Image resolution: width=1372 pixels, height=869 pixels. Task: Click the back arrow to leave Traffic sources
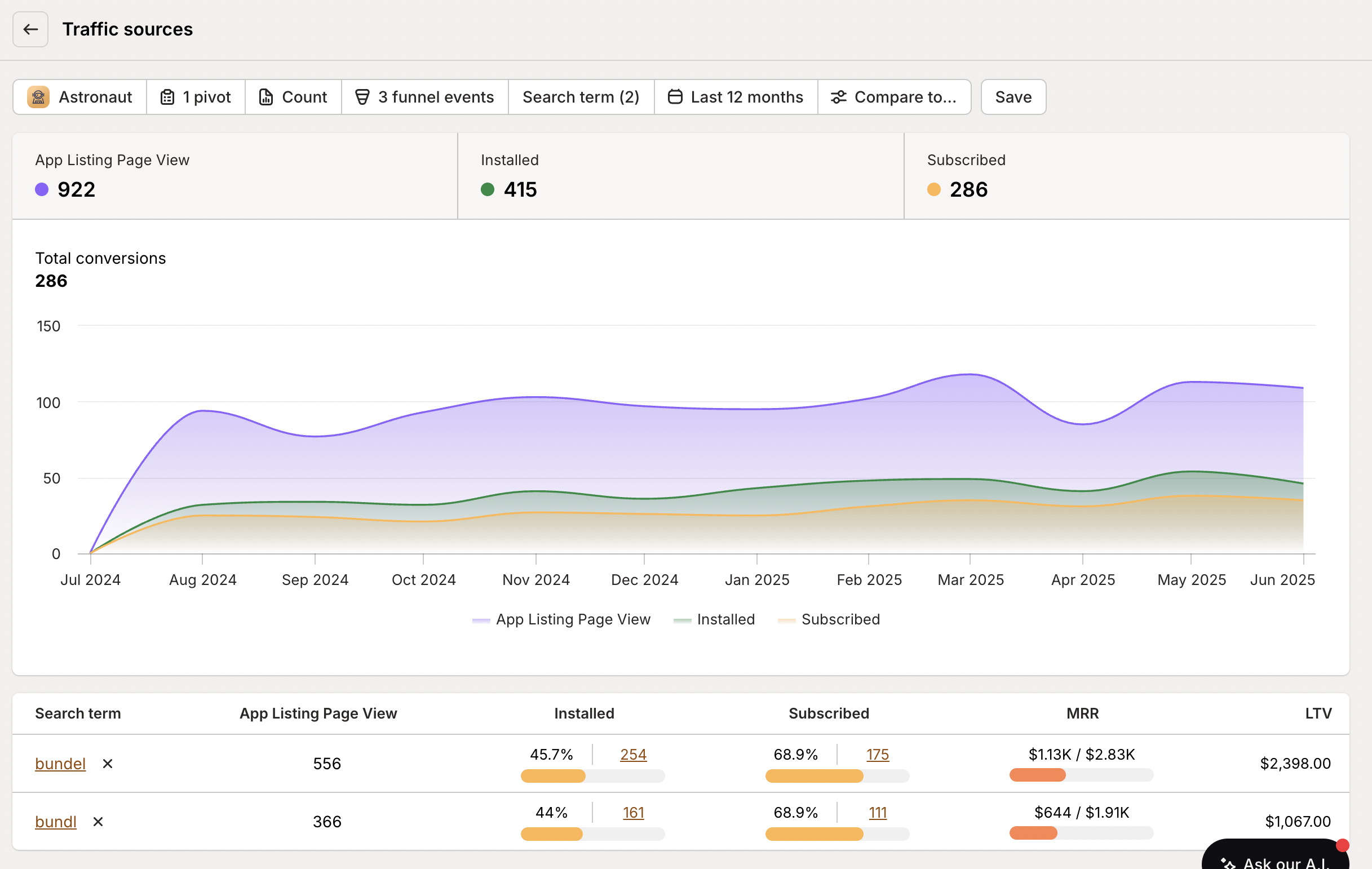point(30,29)
